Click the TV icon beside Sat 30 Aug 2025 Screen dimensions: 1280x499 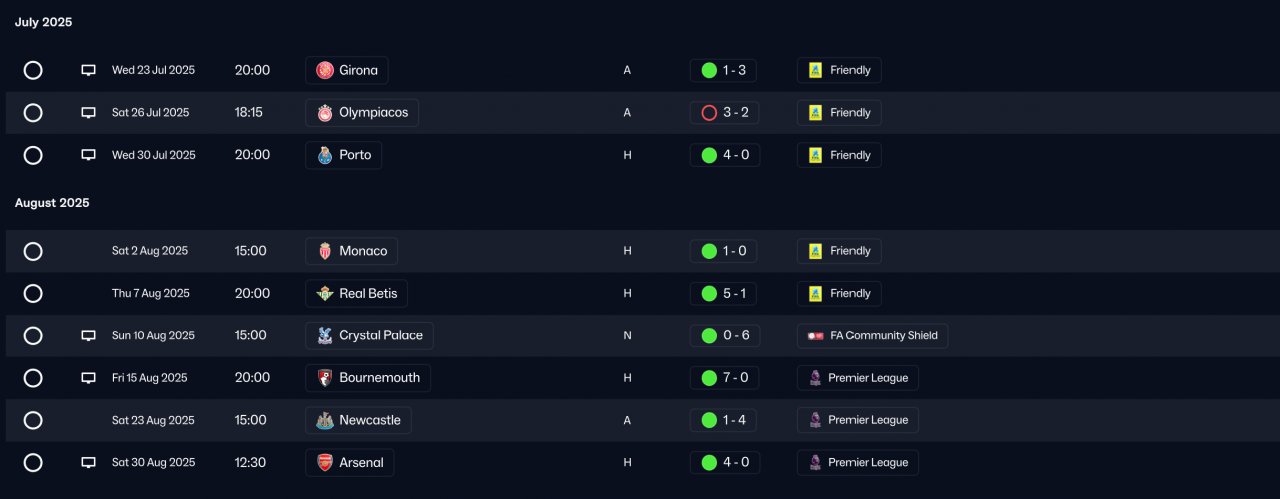88,463
